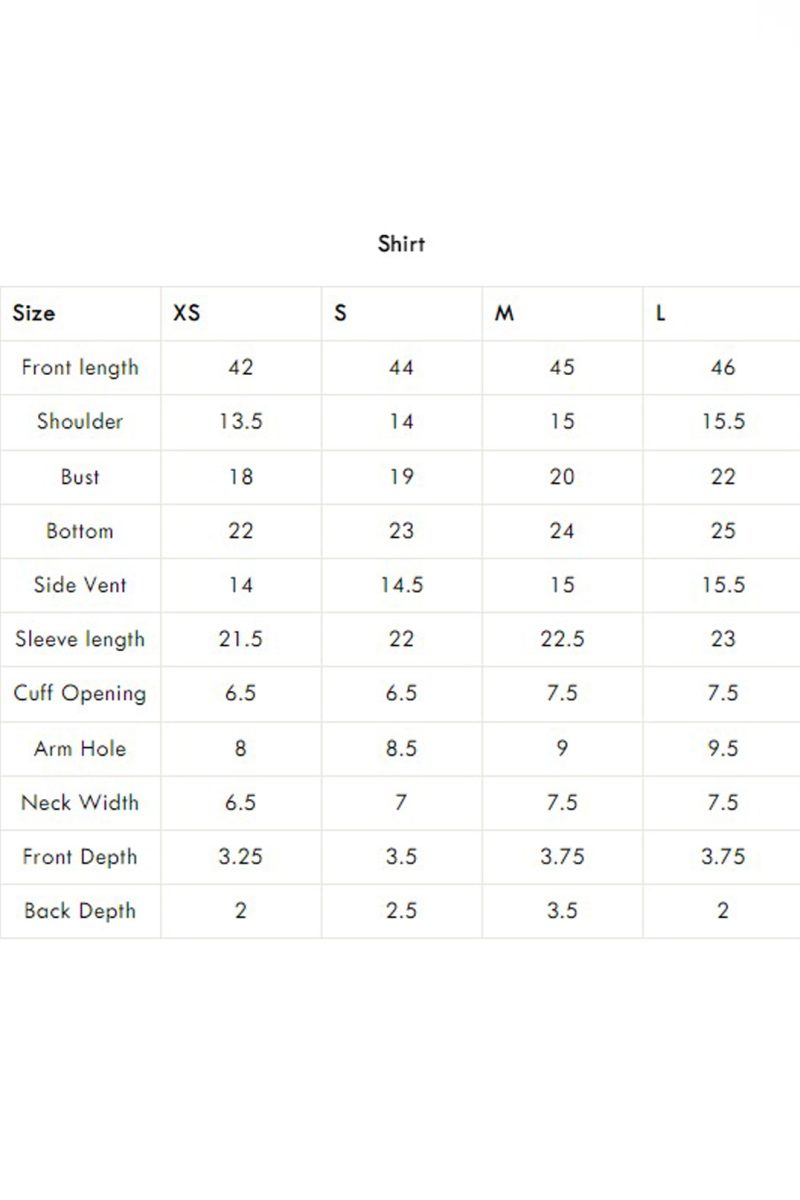Click the "Cuff Opening" row label
This screenshot has height=1200, width=800.
click(x=80, y=693)
